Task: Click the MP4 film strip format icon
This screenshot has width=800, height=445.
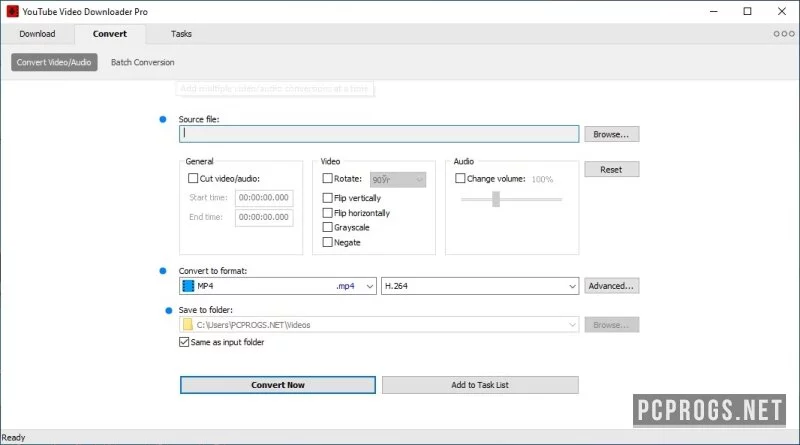Action: [188, 286]
